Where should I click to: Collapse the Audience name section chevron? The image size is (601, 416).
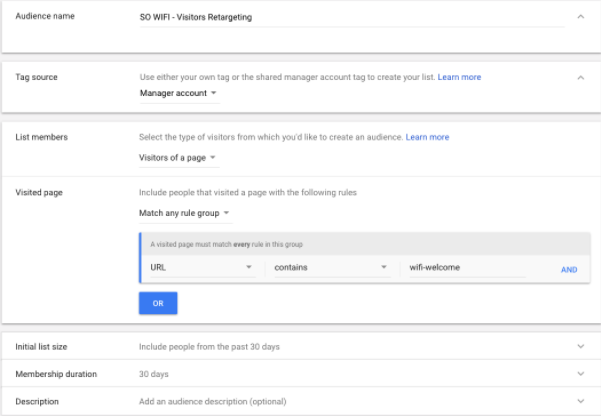[x=581, y=16]
